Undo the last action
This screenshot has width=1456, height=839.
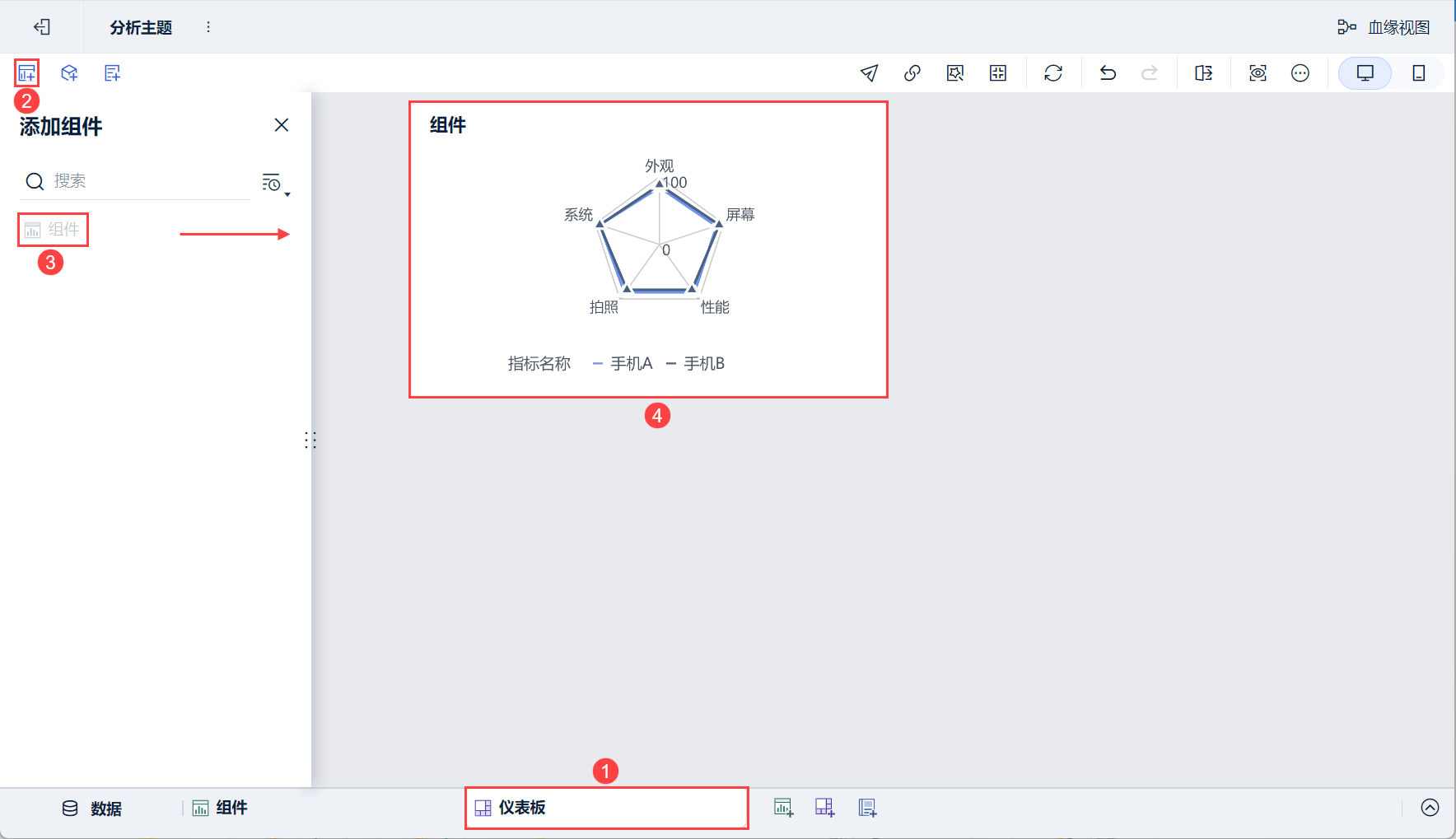tap(1108, 73)
